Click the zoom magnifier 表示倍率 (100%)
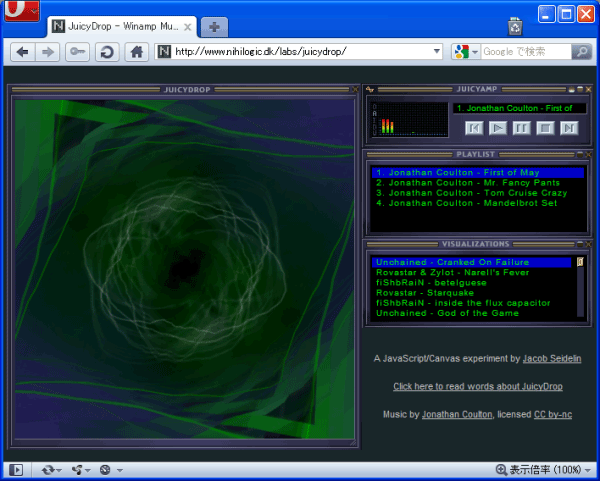 pos(539,470)
